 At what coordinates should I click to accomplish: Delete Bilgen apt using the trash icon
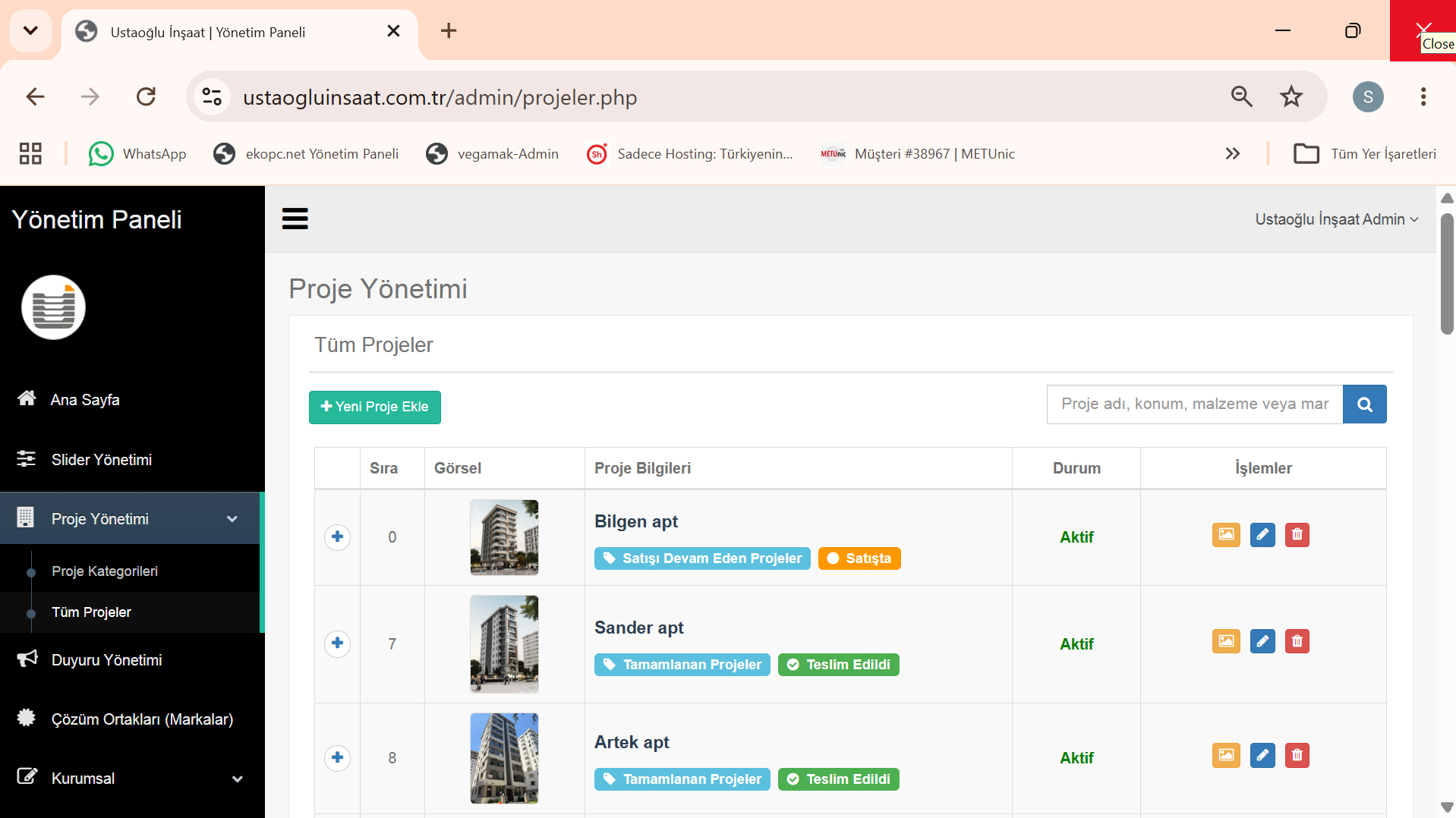click(1297, 535)
